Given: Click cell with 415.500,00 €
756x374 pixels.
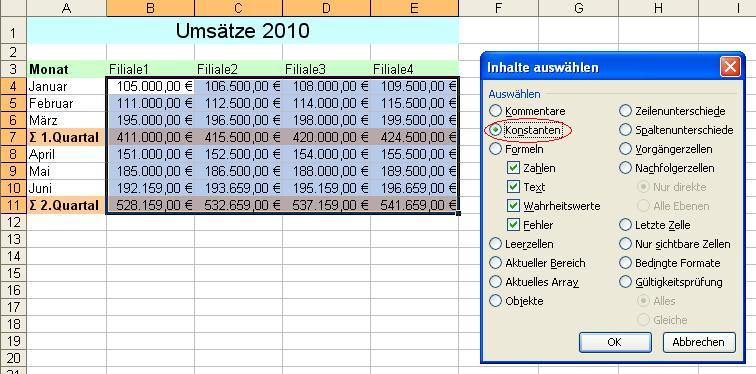Looking at the screenshot, I should [239, 137].
